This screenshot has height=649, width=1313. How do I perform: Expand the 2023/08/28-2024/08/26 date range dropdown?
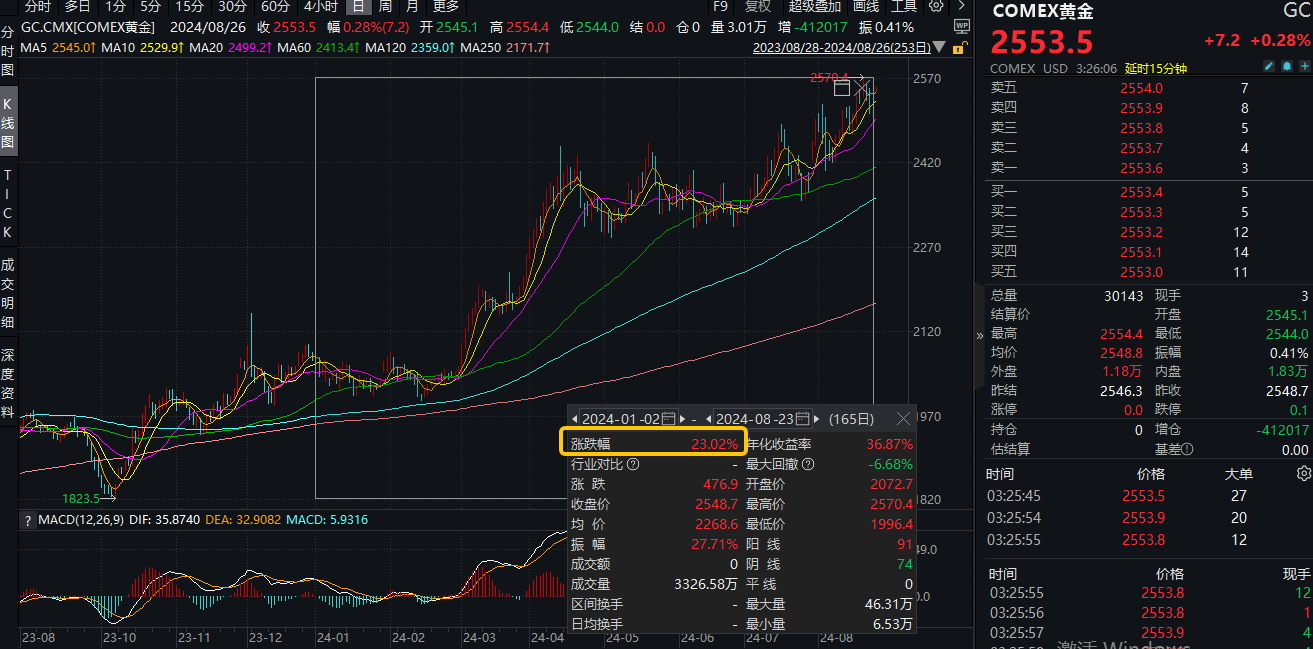click(x=937, y=47)
